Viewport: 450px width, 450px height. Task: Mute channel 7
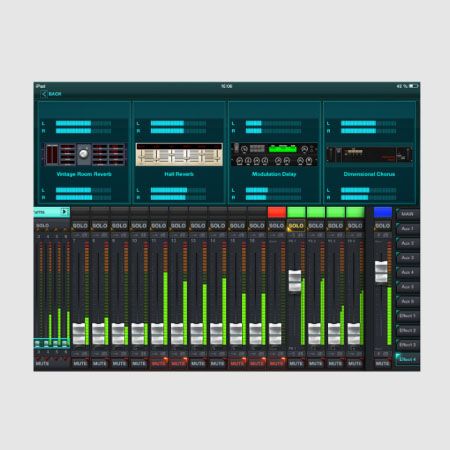coord(80,363)
